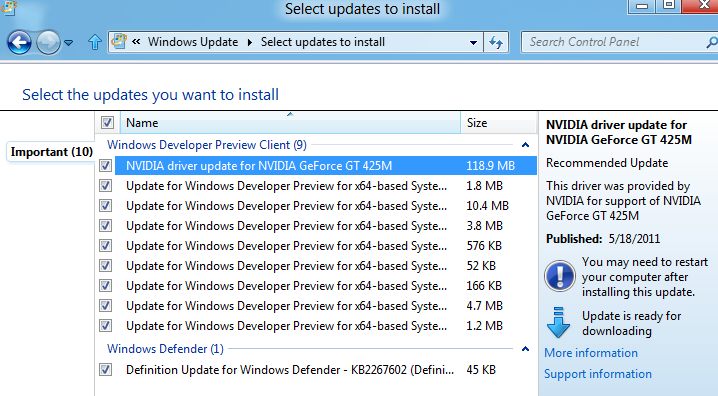Uncheck the 1.2 MB update checkbox
This screenshot has height=396, width=718.
pyautogui.click(x=106, y=325)
